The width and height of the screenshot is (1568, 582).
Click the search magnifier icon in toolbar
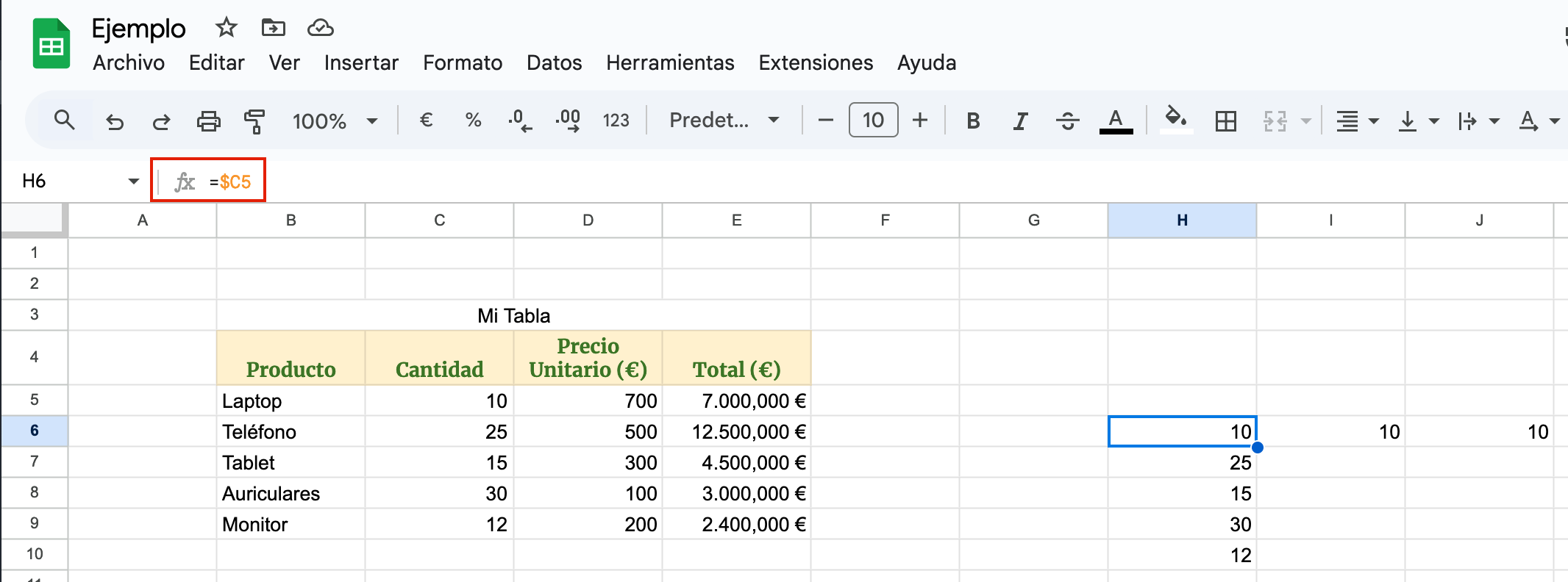[65, 121]
